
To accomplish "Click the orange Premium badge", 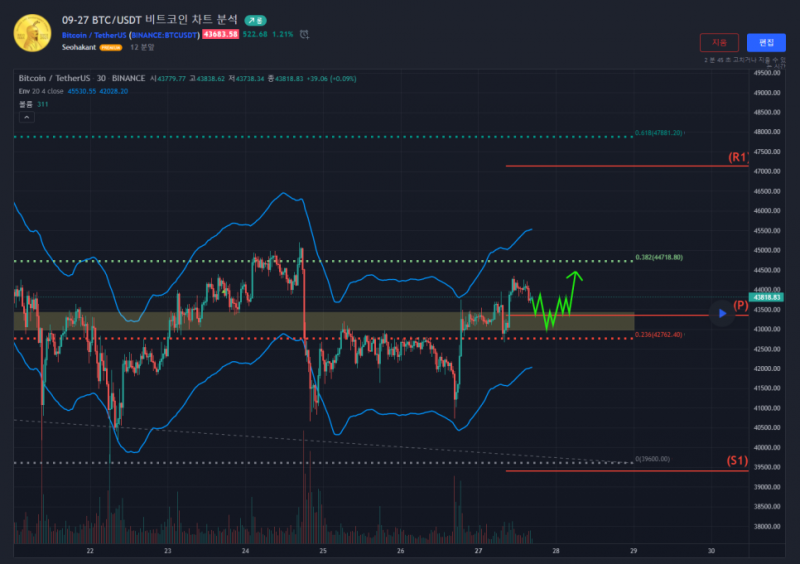I will (x=110, y=47).
